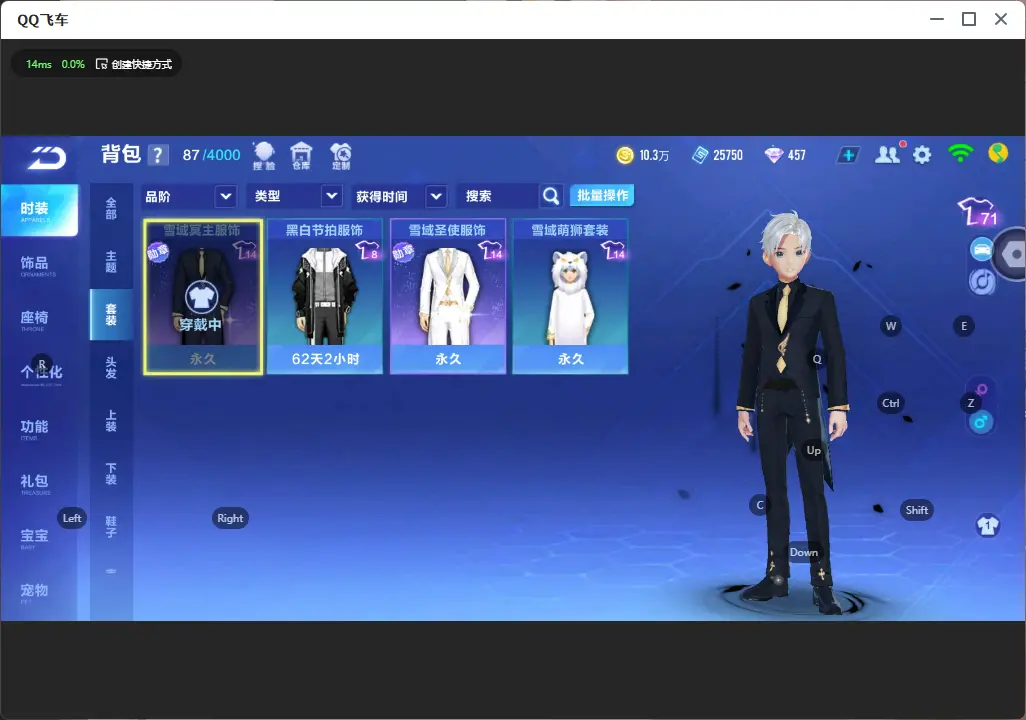Open the settings gear icon

(x=922, y=155)
